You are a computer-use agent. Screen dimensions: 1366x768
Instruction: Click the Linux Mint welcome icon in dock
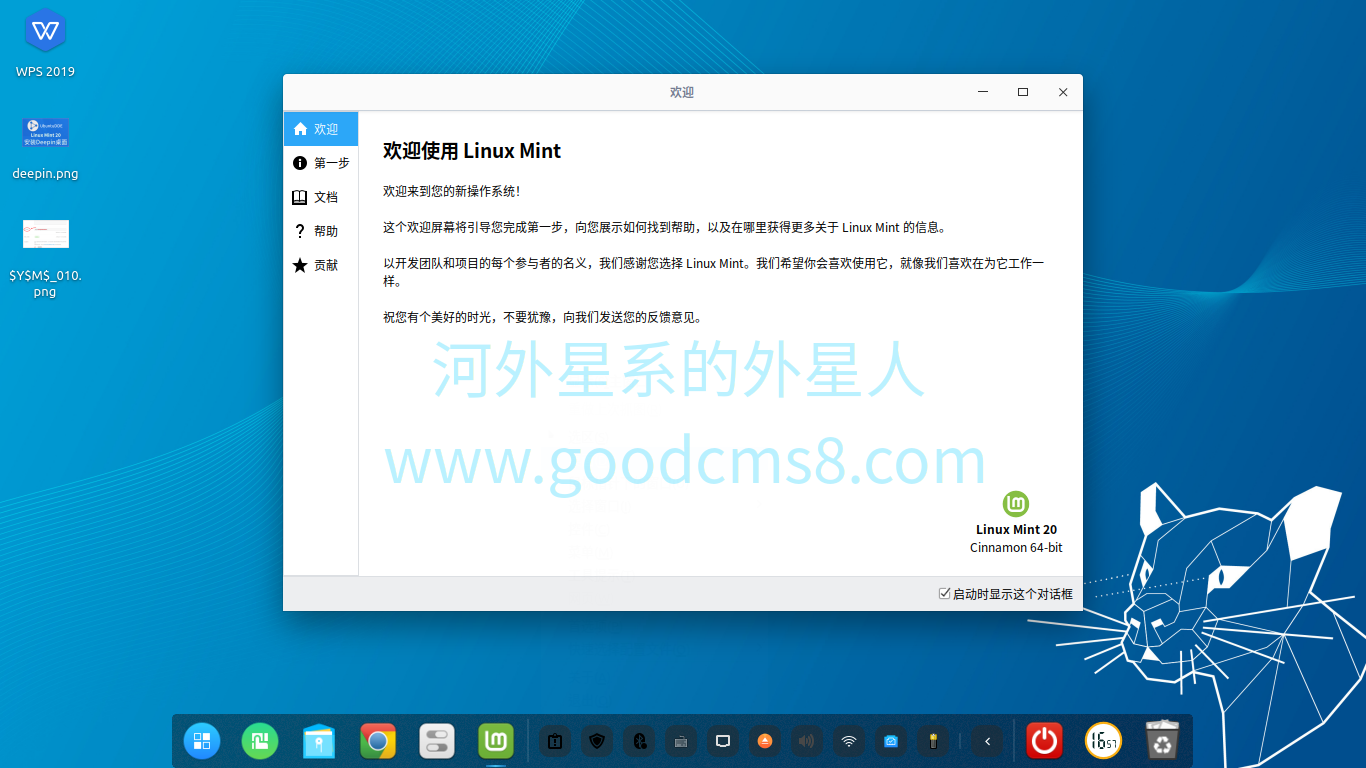coord(496,741)
